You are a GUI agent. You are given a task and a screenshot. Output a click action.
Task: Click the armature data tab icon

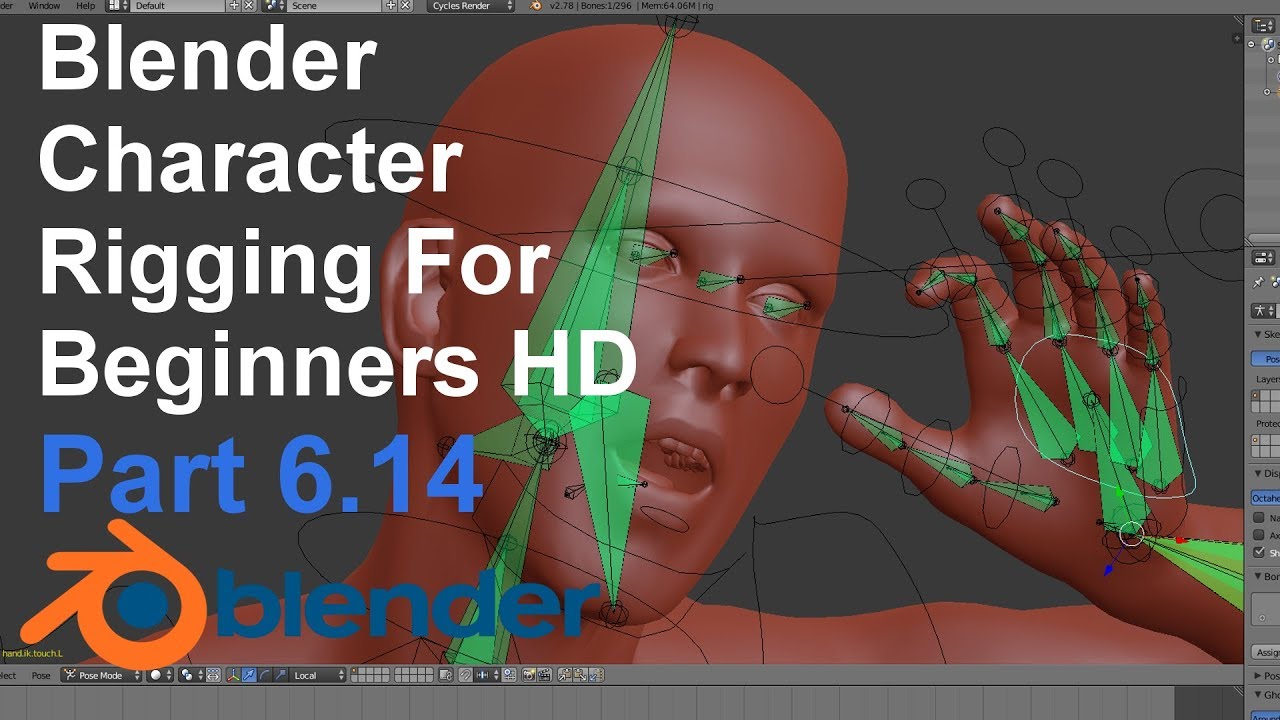coord(1262,311)
